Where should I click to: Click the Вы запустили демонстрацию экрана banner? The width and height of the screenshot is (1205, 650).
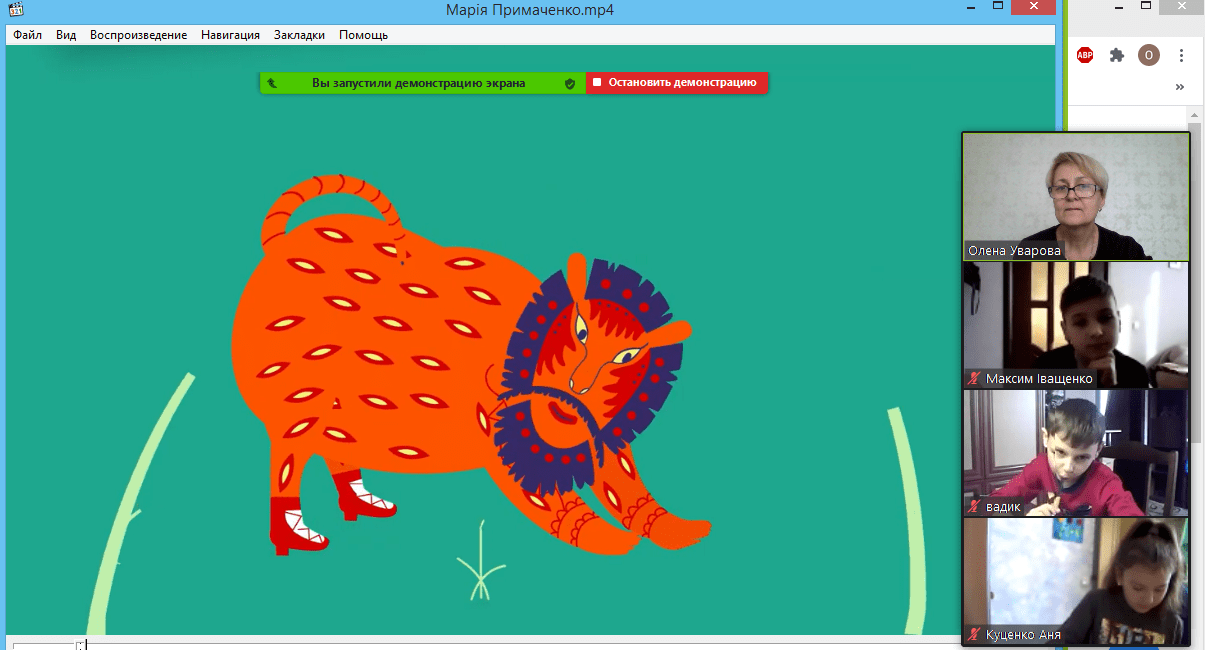(418, 83)
